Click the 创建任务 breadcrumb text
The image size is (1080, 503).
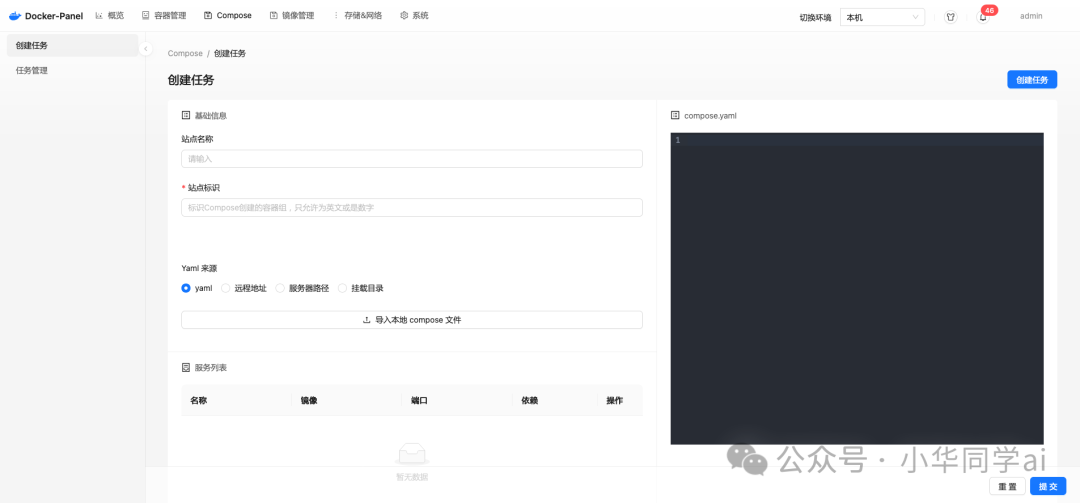click(x=230, y=53)
